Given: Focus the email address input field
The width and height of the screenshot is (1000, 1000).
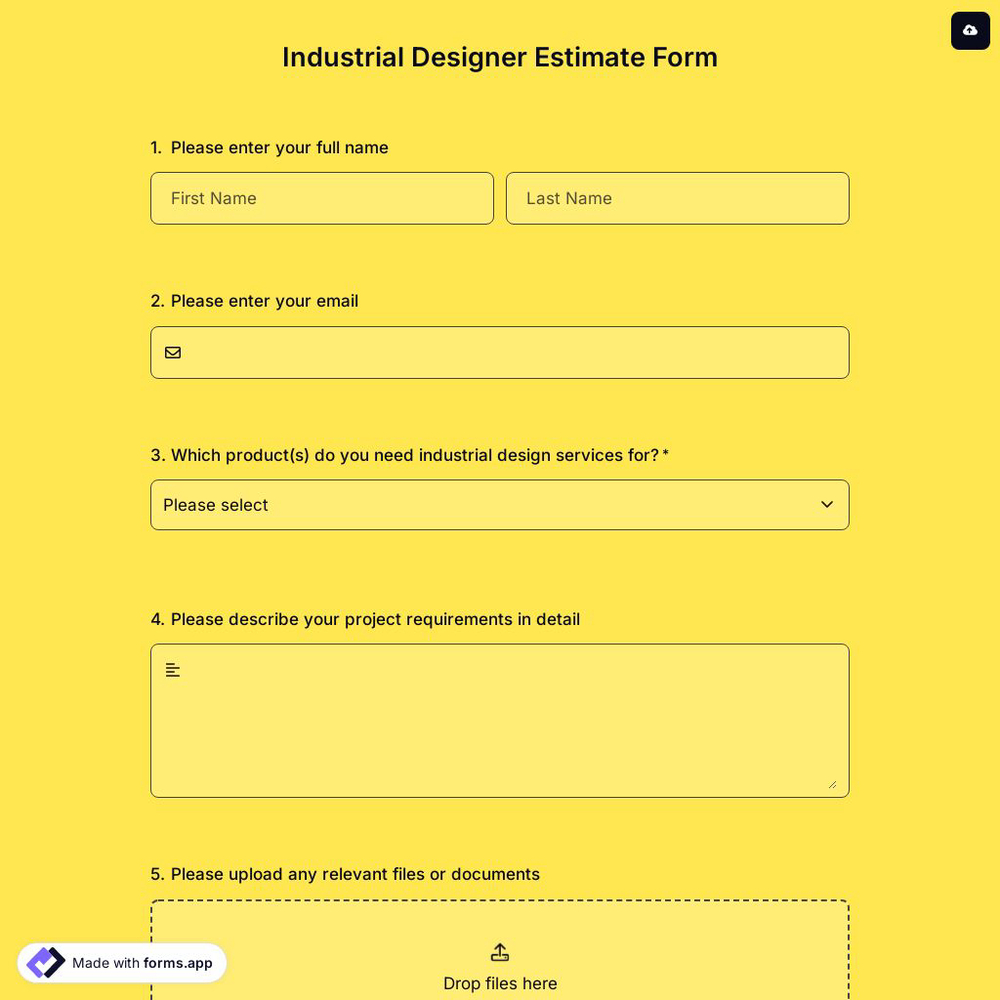Looking at the screenshot, I should (x=500, y=352).
